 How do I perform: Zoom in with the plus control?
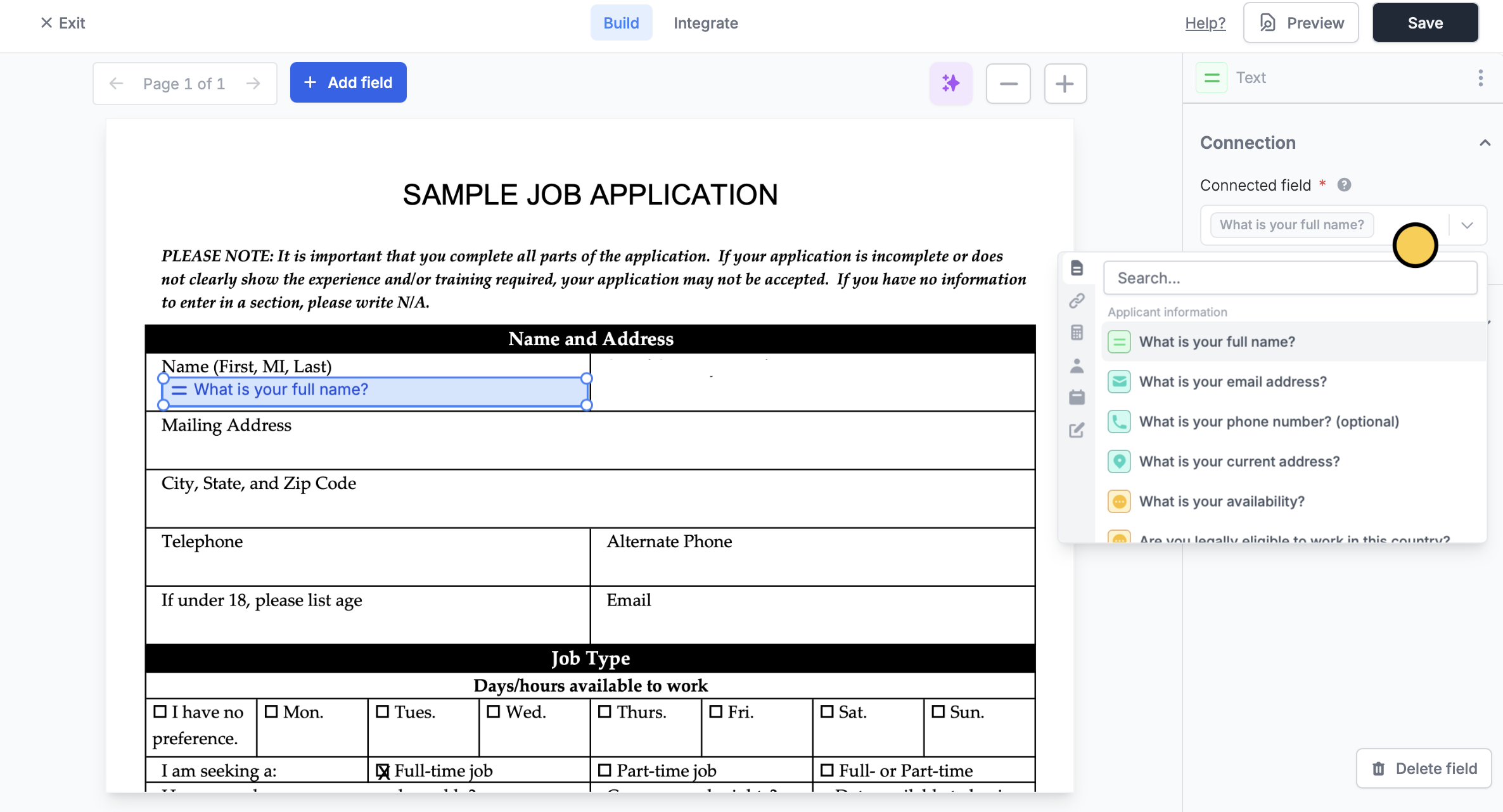(x=1065, y=83)
